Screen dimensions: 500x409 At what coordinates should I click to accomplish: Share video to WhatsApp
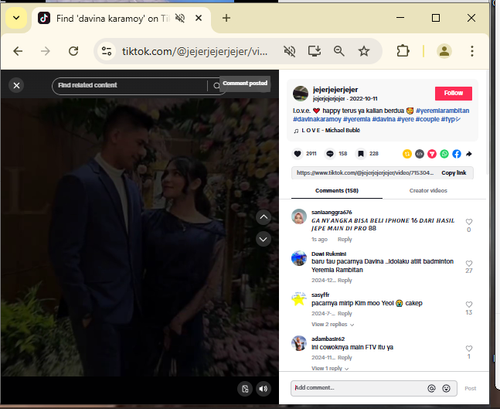444,154
